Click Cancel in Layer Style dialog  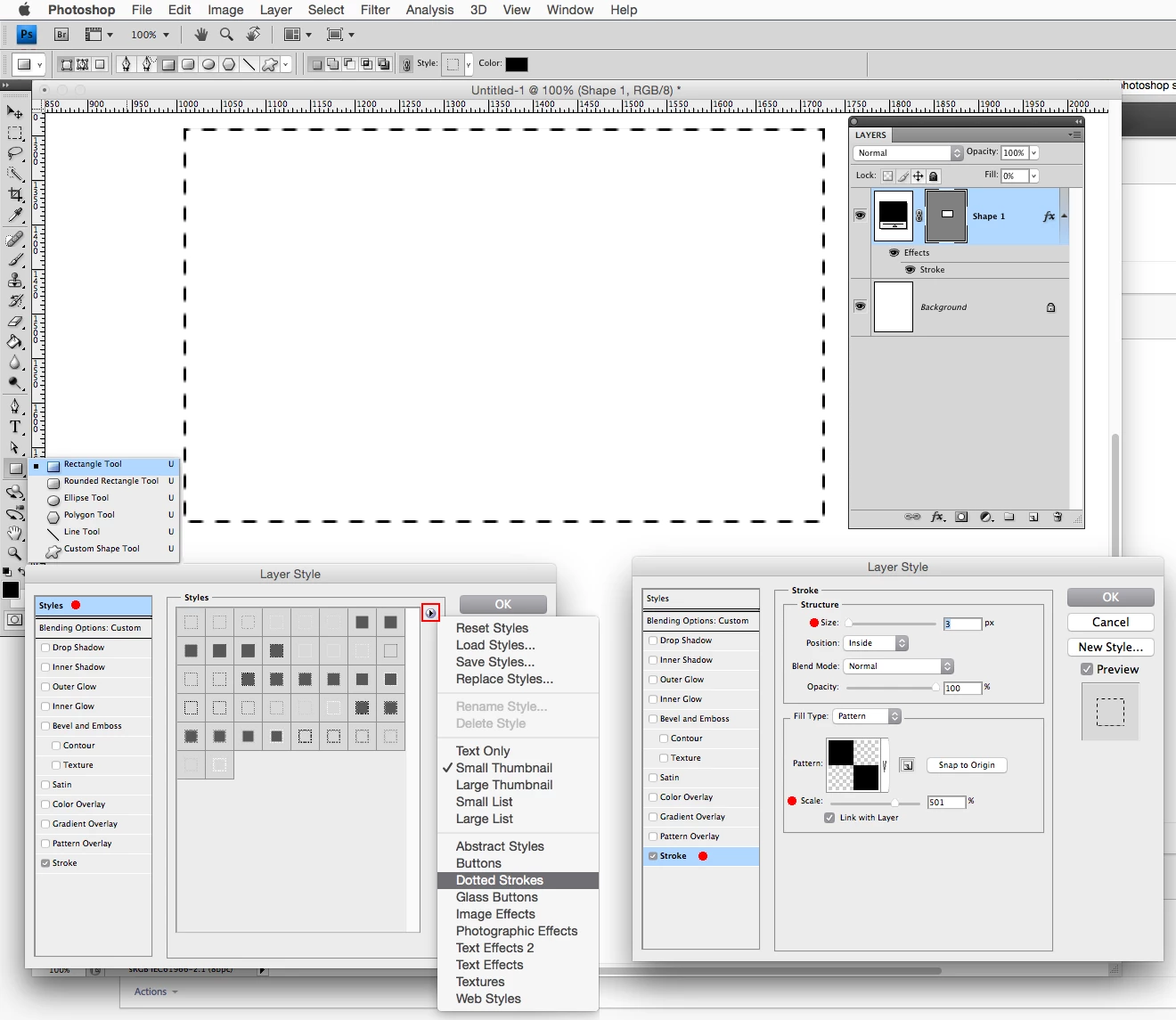[x=1110, y=622]
